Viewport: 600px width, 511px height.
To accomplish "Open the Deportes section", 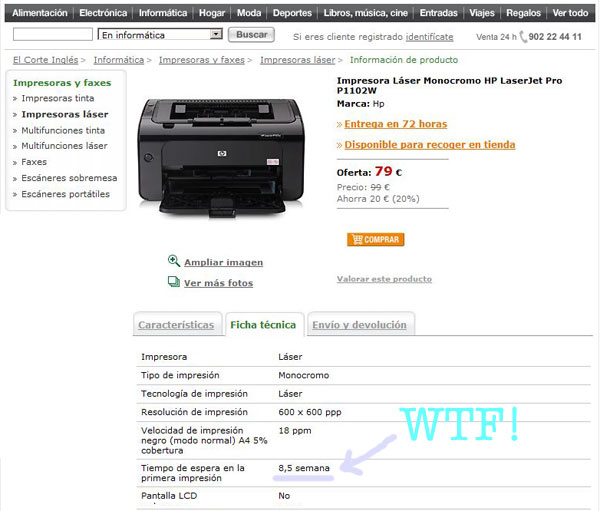I will click(x=292, y=13).
